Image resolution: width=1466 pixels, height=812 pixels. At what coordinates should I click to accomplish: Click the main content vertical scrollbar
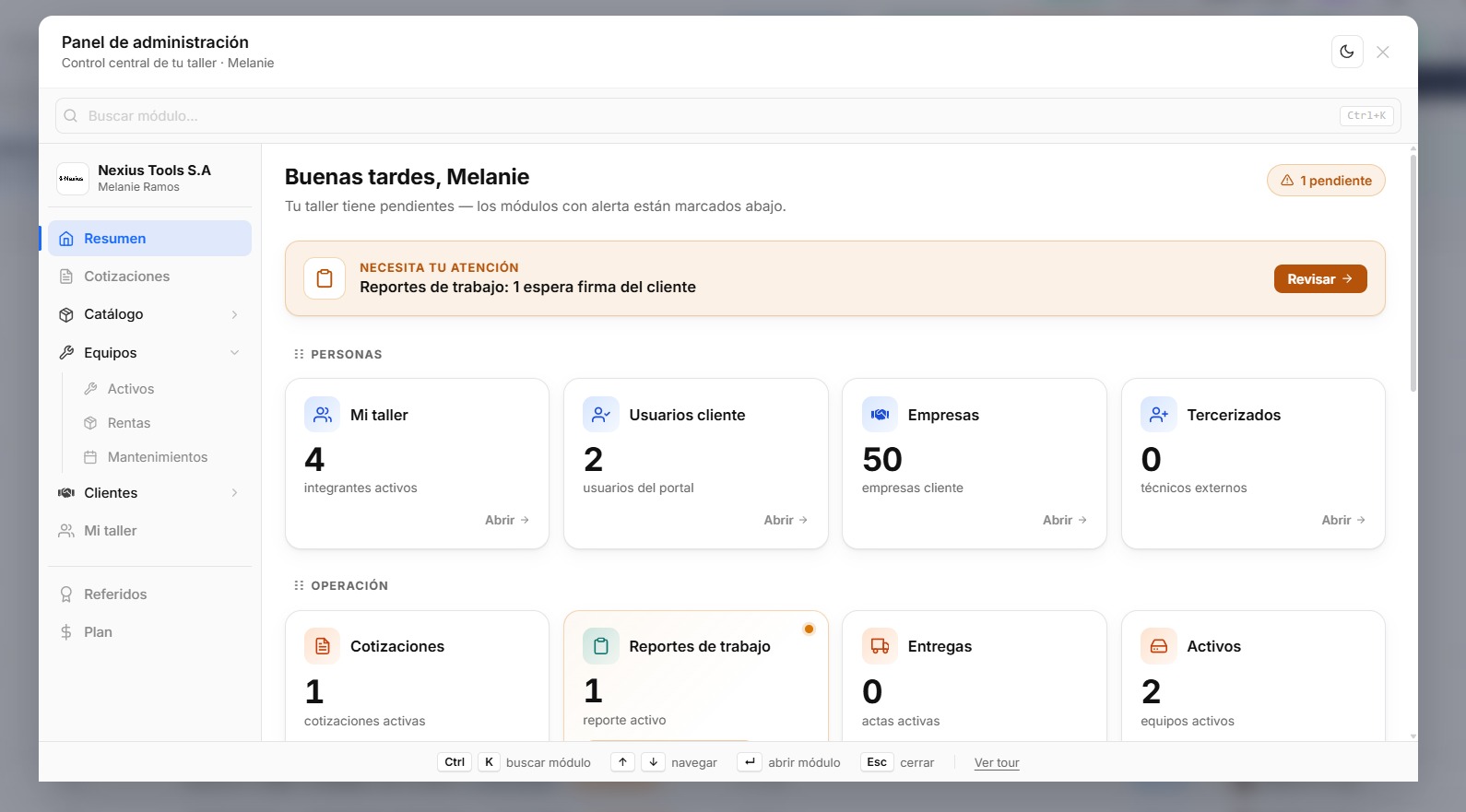1413,274
